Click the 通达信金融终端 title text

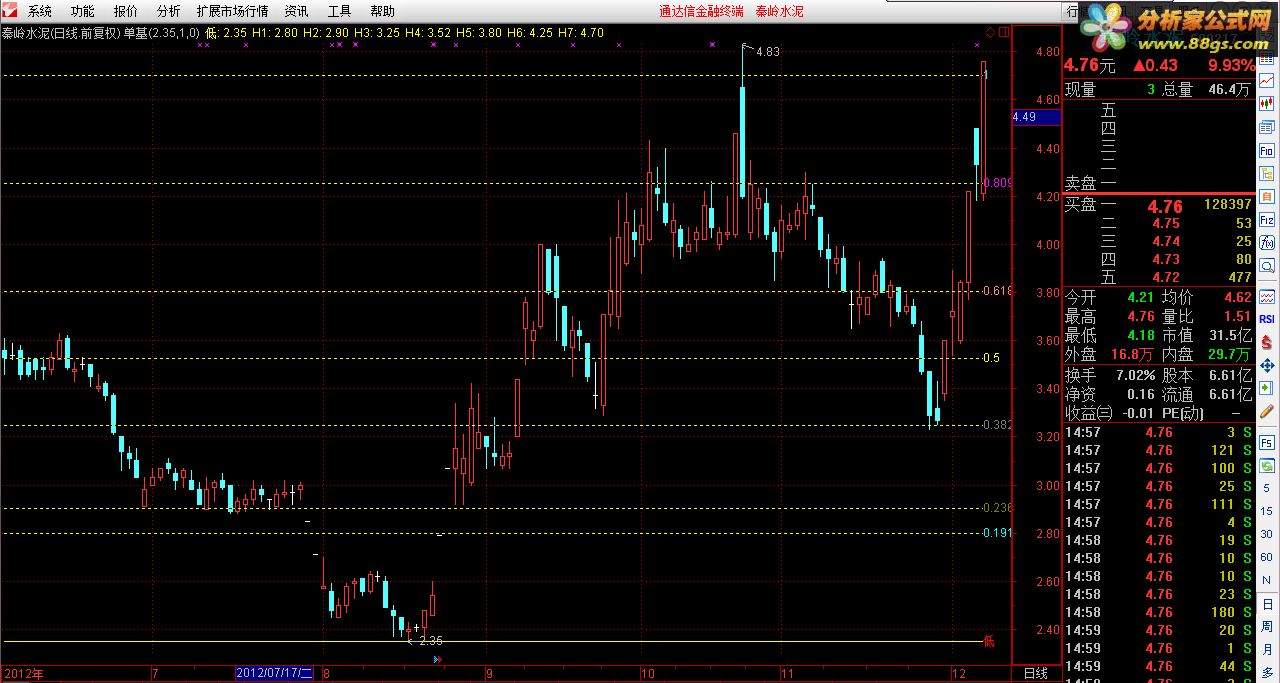(701, 12)
